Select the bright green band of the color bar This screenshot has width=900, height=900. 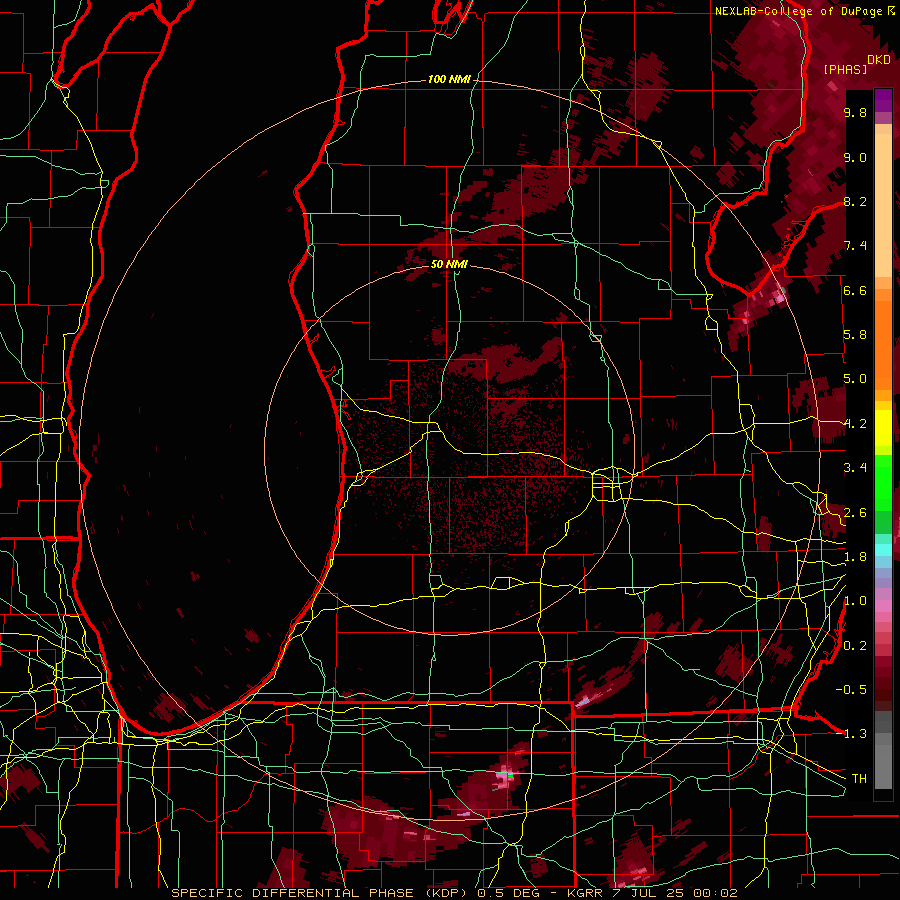[x=883, y=482]
